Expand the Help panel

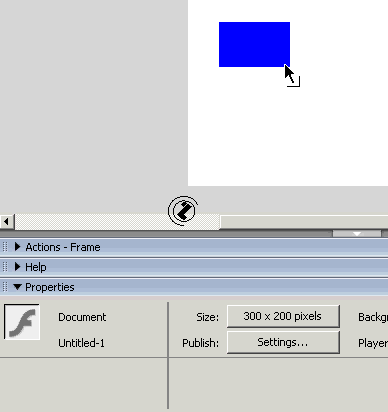(18, 267)
